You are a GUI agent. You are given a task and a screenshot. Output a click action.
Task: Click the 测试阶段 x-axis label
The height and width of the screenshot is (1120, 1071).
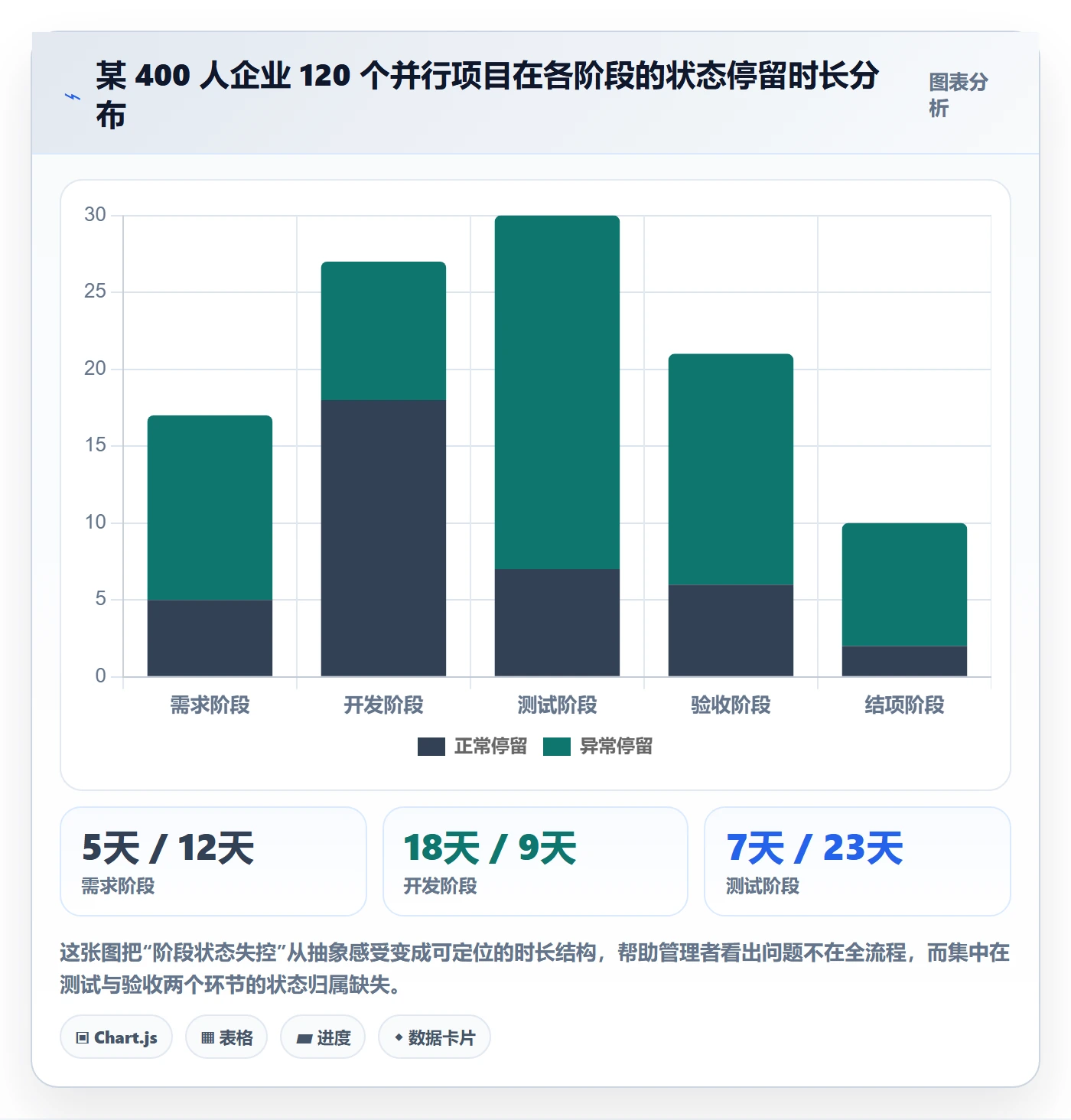point(557,705)
